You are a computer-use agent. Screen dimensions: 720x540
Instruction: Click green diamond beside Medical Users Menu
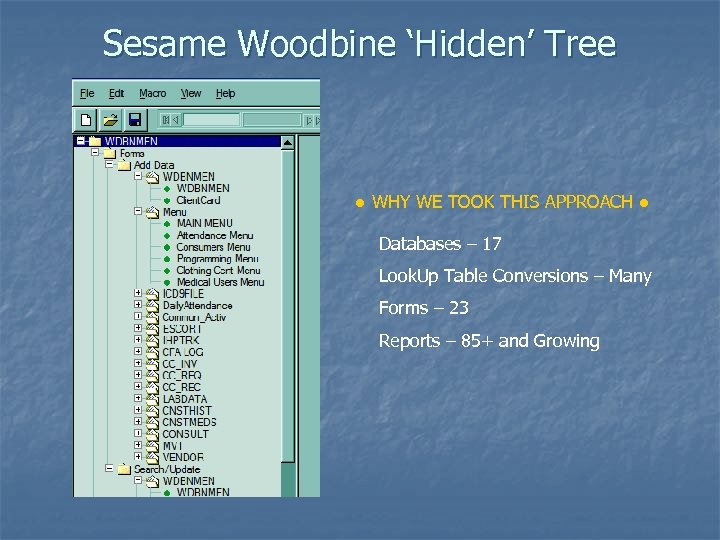pos(167,282)
